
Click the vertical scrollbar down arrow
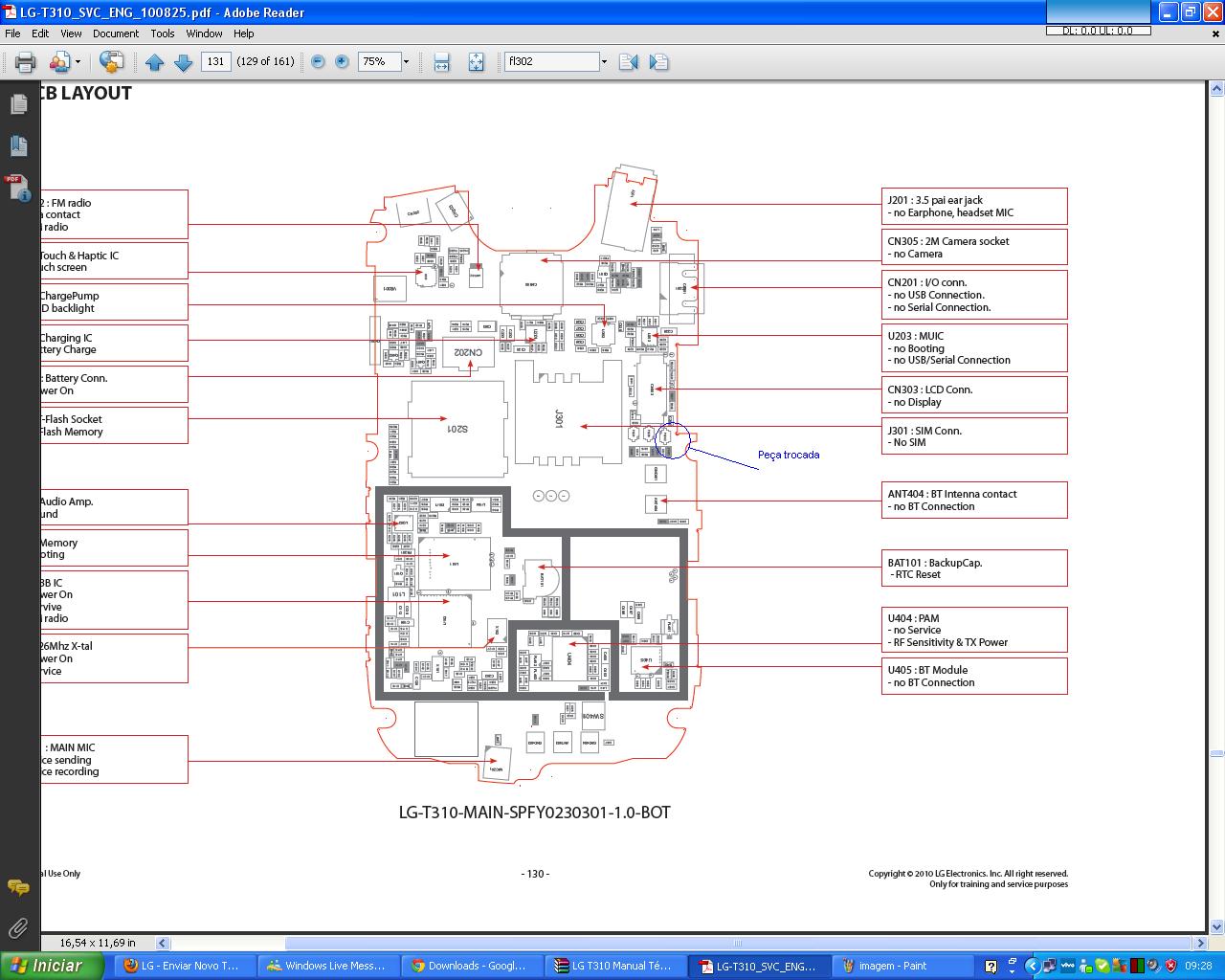pyautogui.click(x=1216, y=926)
